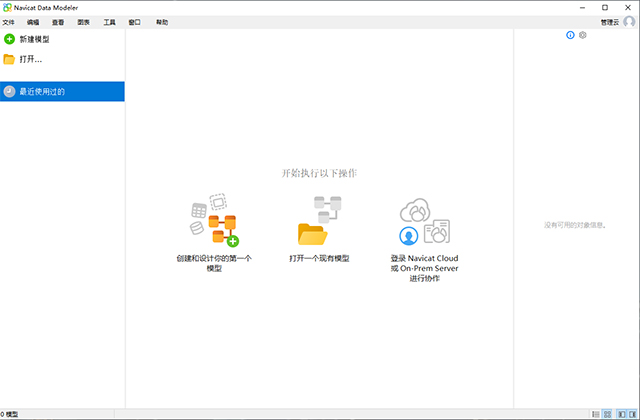Switch to list view in status bar
This screenshot has width=640, height=420.
pos(596,414)
